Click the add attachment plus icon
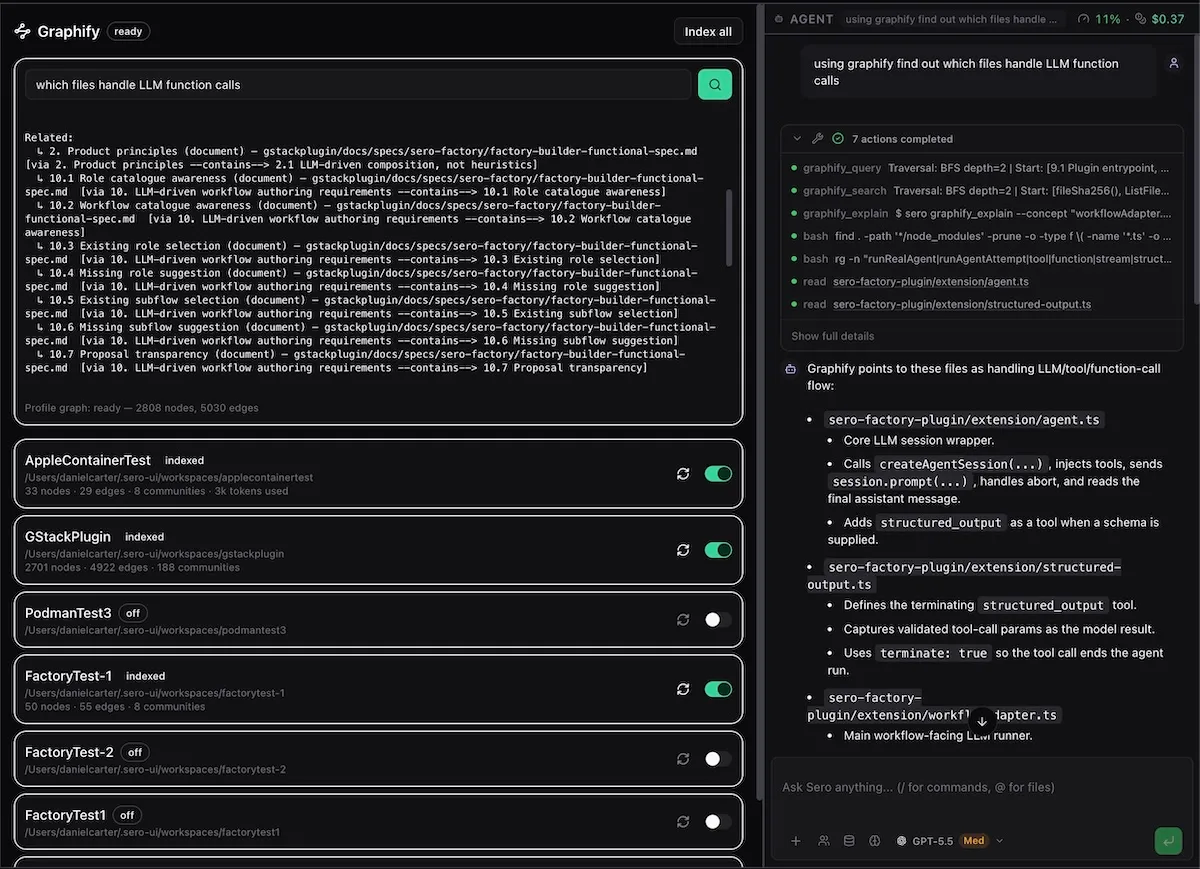Viewport: 1200px width, 869px height. (x=796, y=841)
